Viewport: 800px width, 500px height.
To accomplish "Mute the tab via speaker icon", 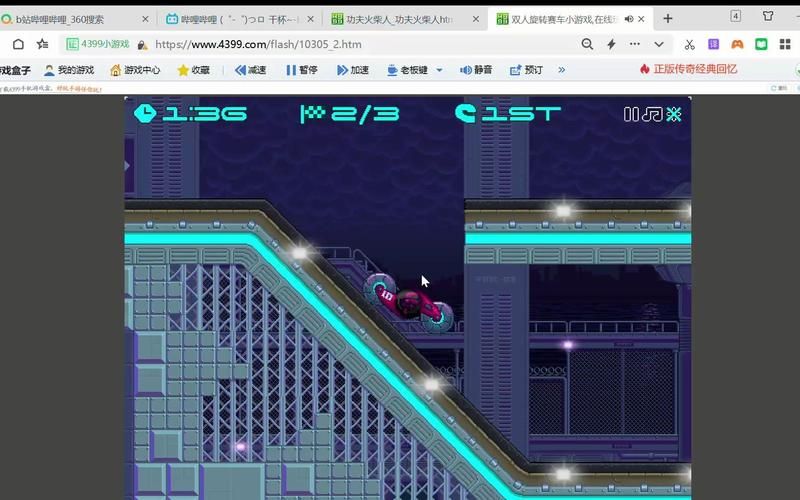I will point(629,19).
